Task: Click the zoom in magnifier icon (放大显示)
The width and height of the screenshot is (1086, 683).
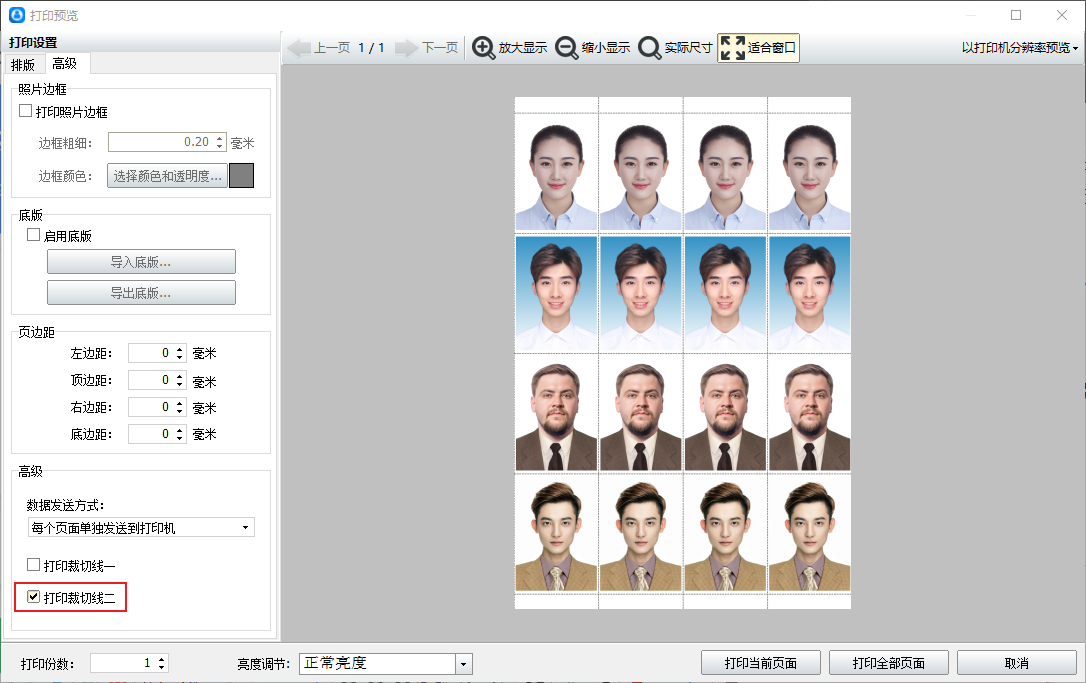Action: pyautogui.click(x=484, y=48)
